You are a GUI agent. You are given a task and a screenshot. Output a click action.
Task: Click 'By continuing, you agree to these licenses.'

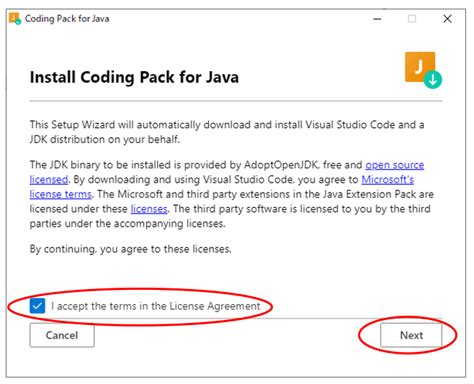[130, 249]
